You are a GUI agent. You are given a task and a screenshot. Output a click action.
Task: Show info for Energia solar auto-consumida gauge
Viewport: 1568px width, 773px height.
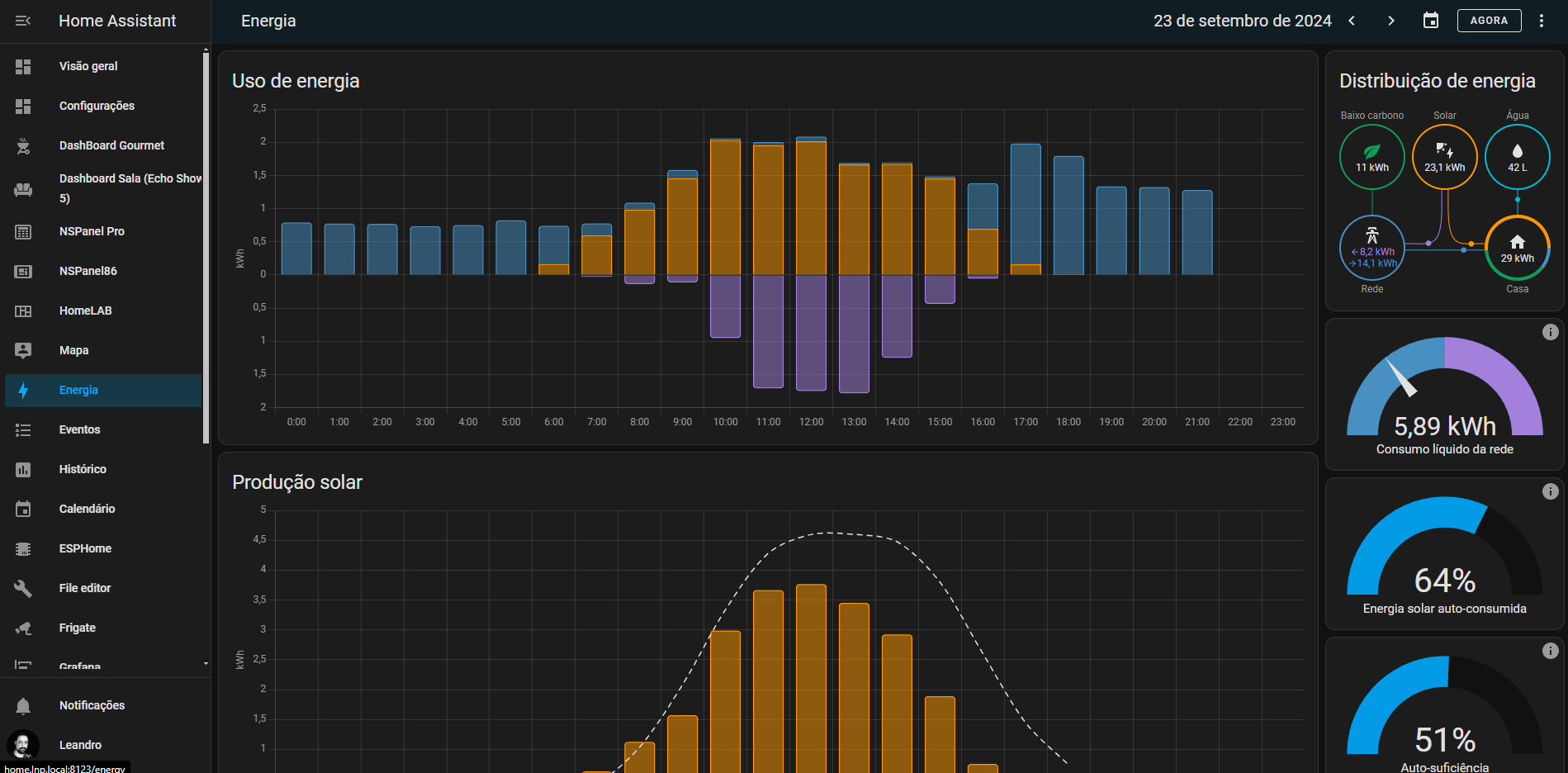pyautogui.click(x=1550, y=491)
